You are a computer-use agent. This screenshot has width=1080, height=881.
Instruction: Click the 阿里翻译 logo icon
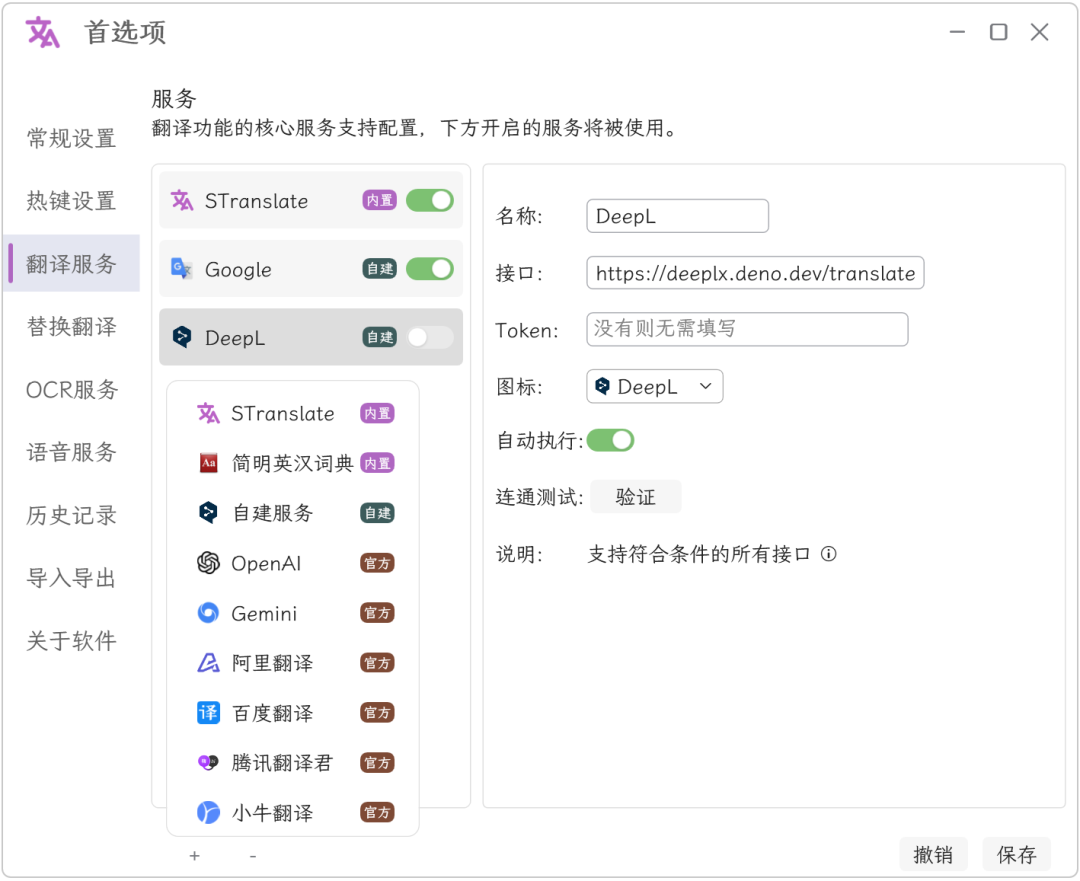click(208, 663)
